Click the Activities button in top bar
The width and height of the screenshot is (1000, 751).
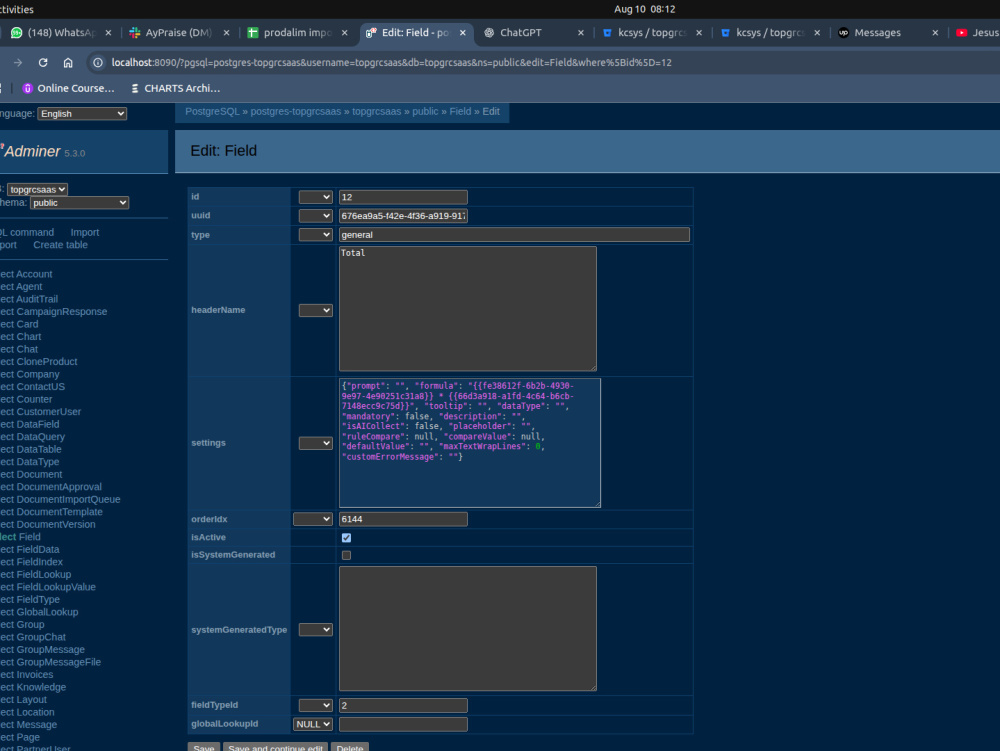point(17,10)
